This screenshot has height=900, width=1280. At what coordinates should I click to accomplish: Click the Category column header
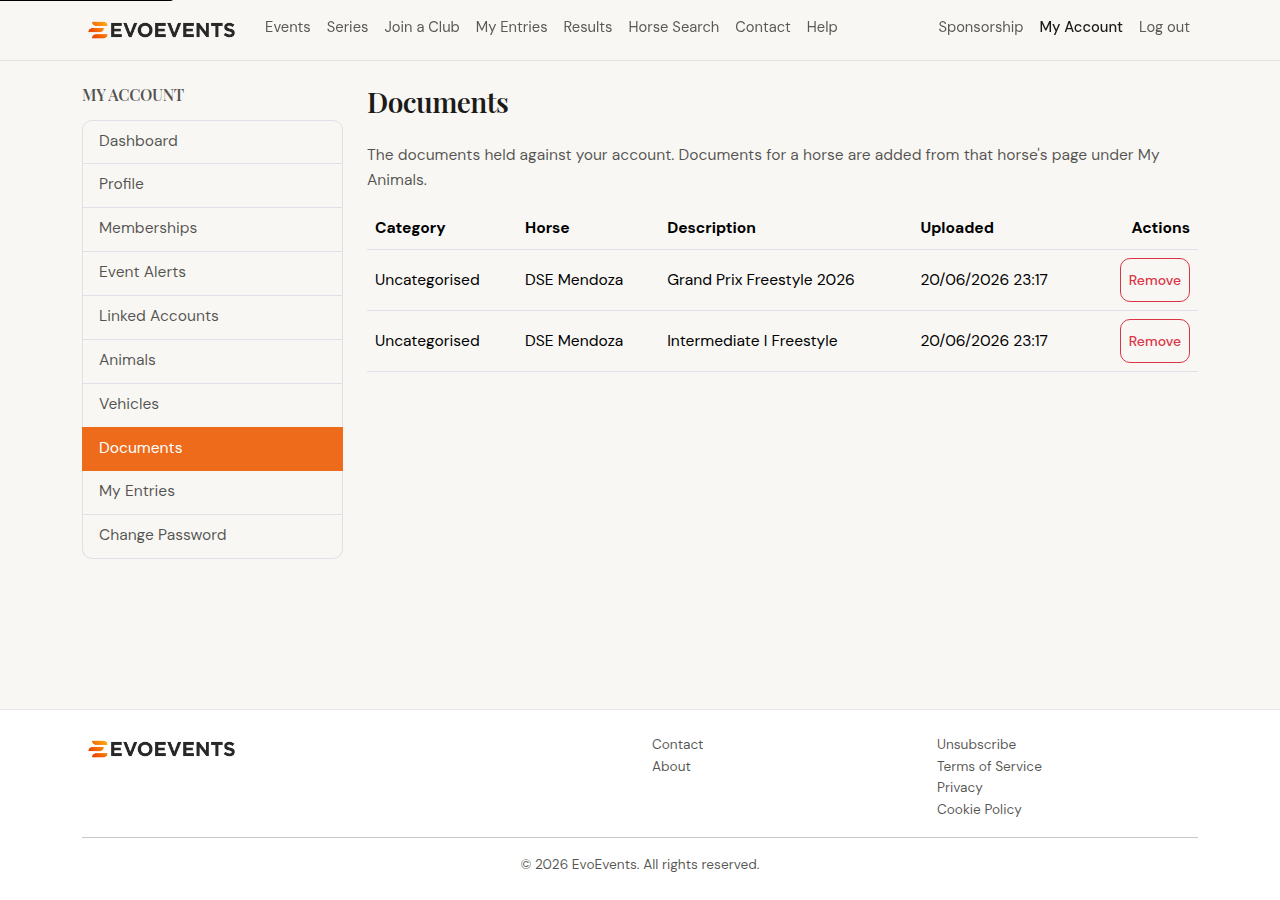pyautogui.click(x=410, y=228)
